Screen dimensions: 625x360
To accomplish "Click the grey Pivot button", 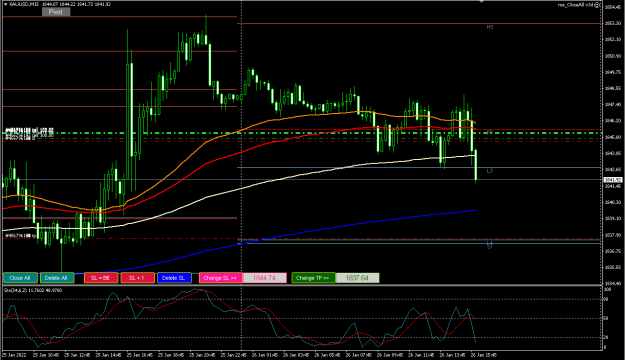I will click(x=56, y=12).
